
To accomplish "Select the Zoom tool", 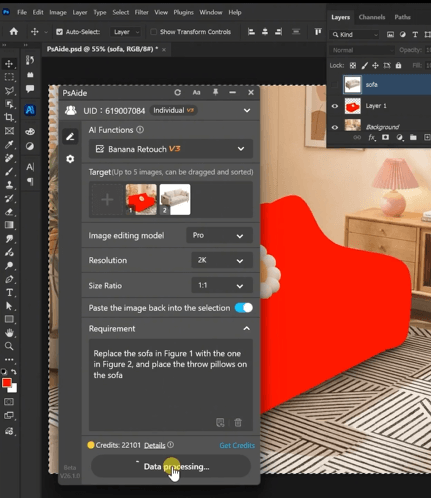I will 9,346.
